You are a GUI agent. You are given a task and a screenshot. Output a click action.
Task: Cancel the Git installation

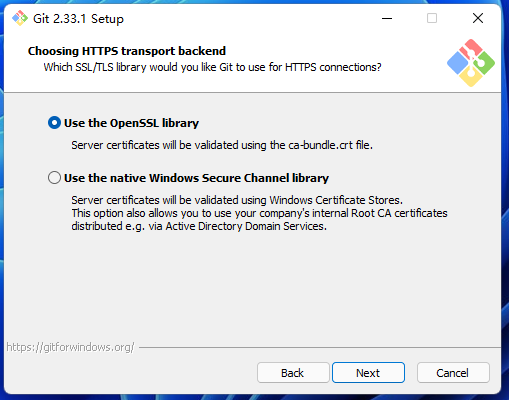[453, 373]
